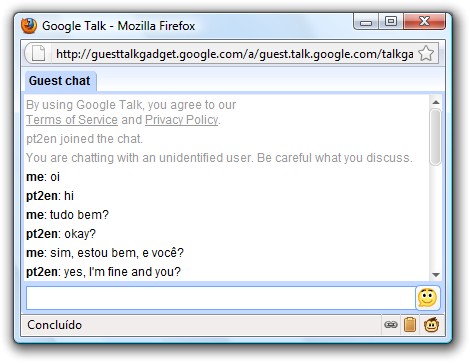Click the chat scrollbar up arrow

click(x=436, y=102)
